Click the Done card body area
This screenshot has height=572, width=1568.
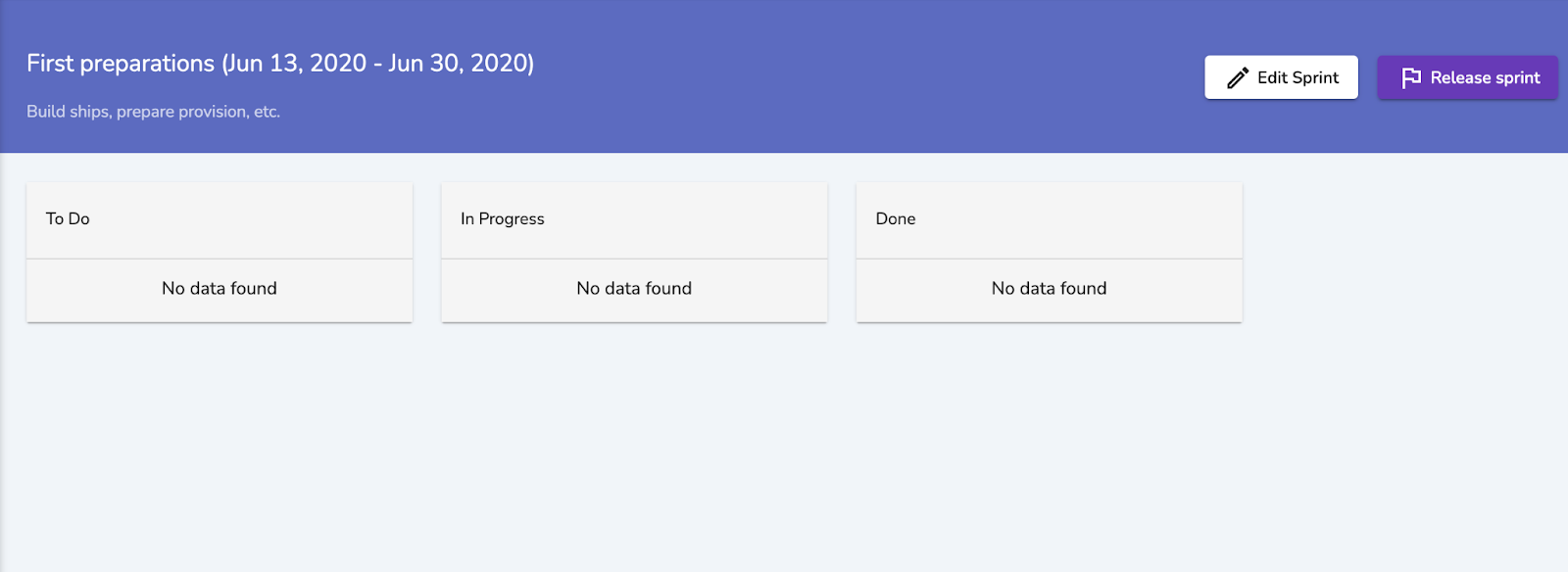pos(1049,290)
